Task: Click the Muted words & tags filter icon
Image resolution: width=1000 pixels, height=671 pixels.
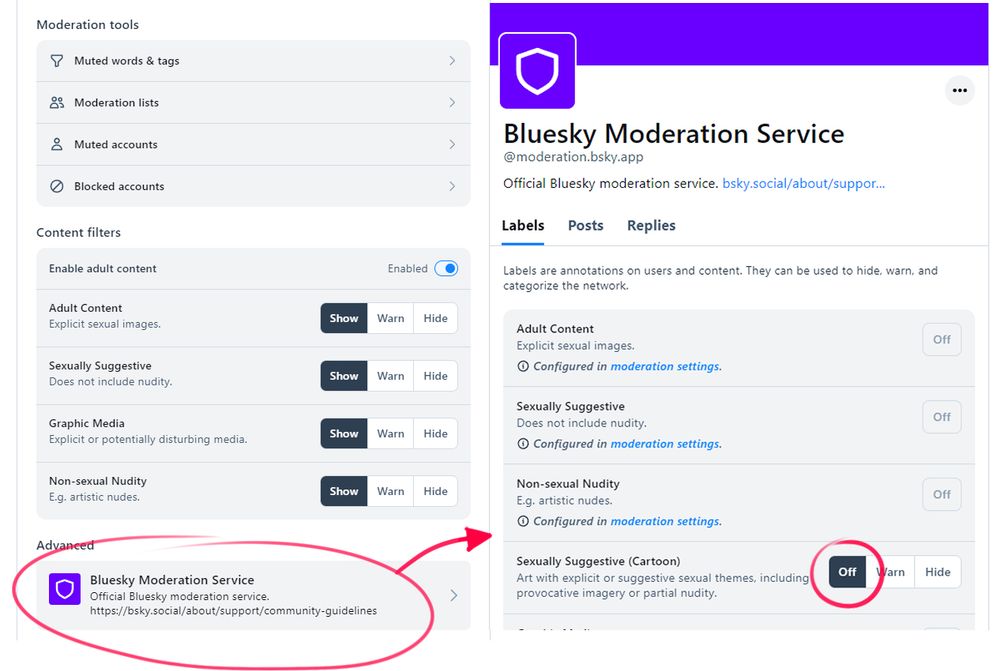Action: click(57, 61)
